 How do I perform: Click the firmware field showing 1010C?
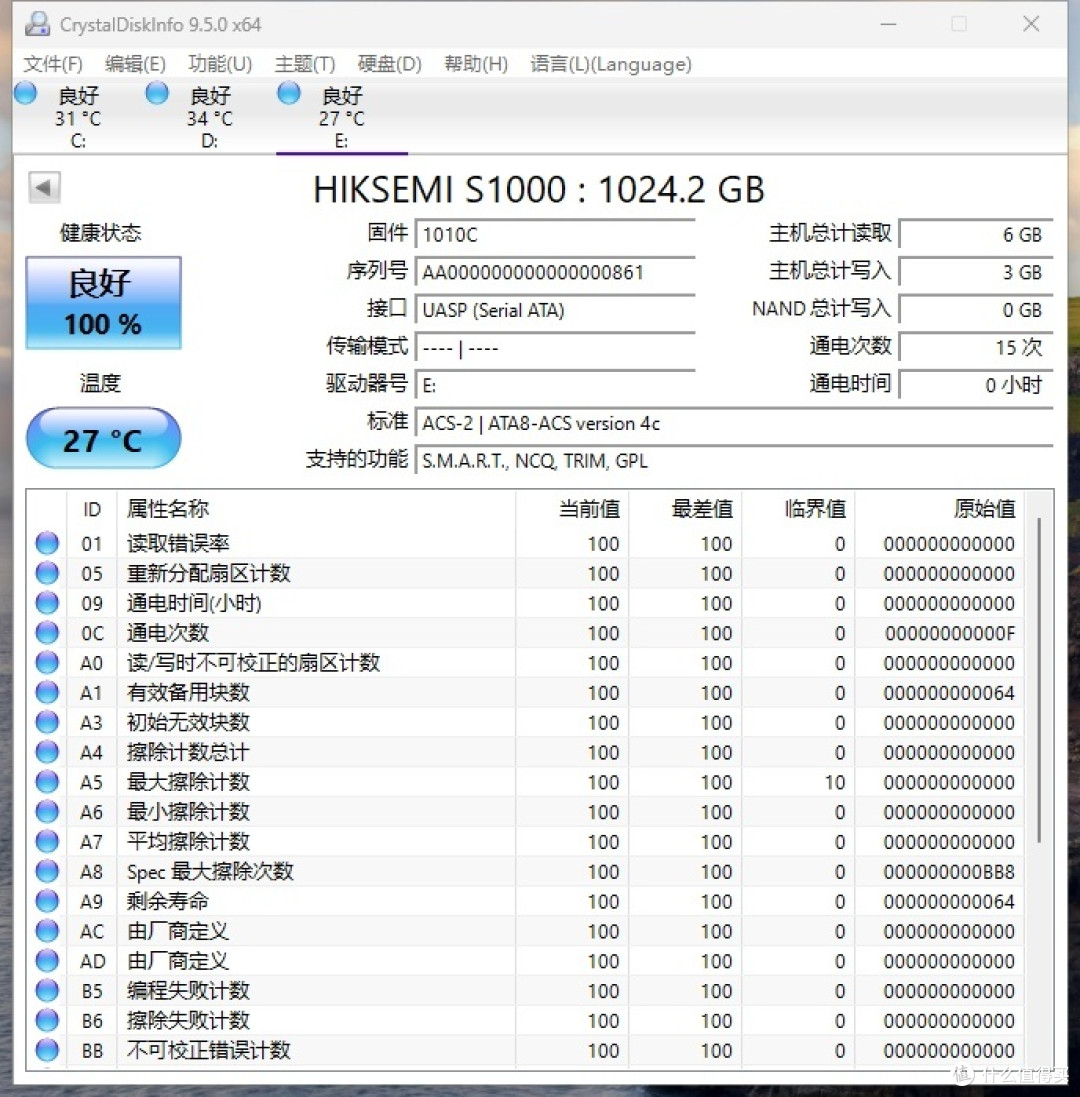click(x=555, y=234)
